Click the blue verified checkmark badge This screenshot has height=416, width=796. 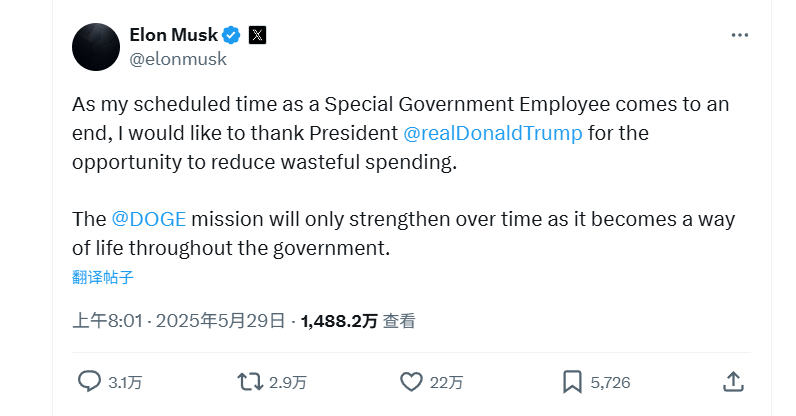click(x=231, y=35)
